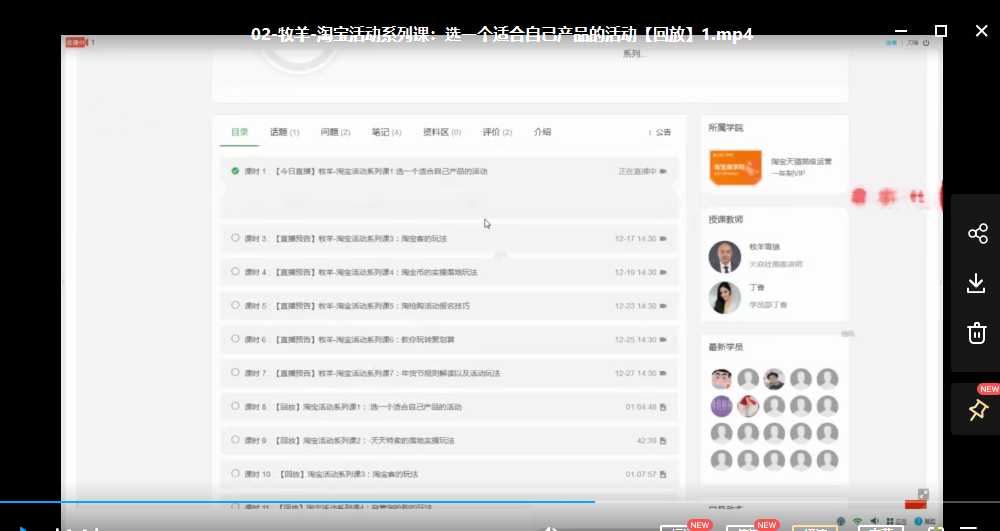Open the 评价 (2) tab

click(497, 132)
